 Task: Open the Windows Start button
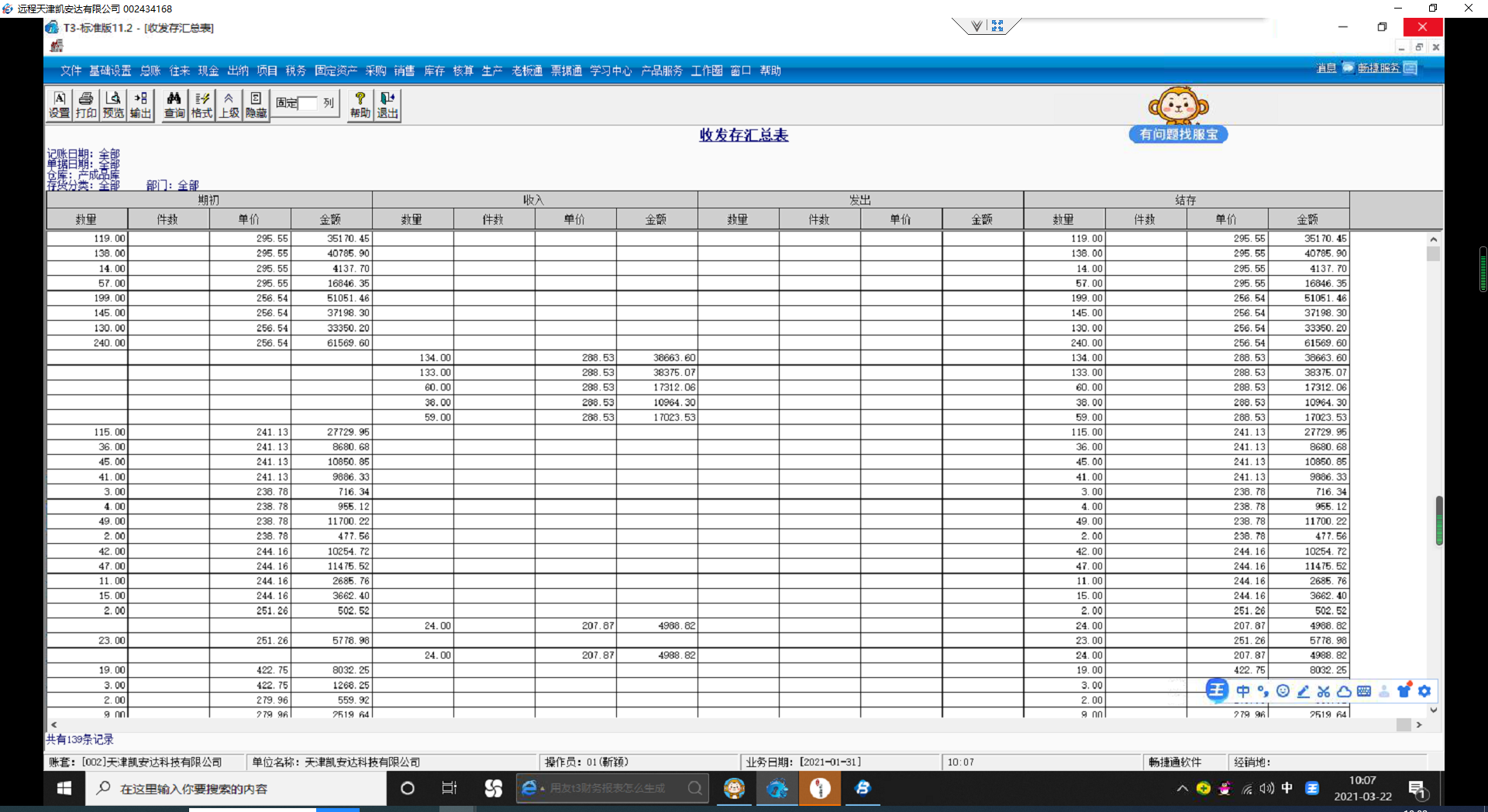tap(64, 789)
